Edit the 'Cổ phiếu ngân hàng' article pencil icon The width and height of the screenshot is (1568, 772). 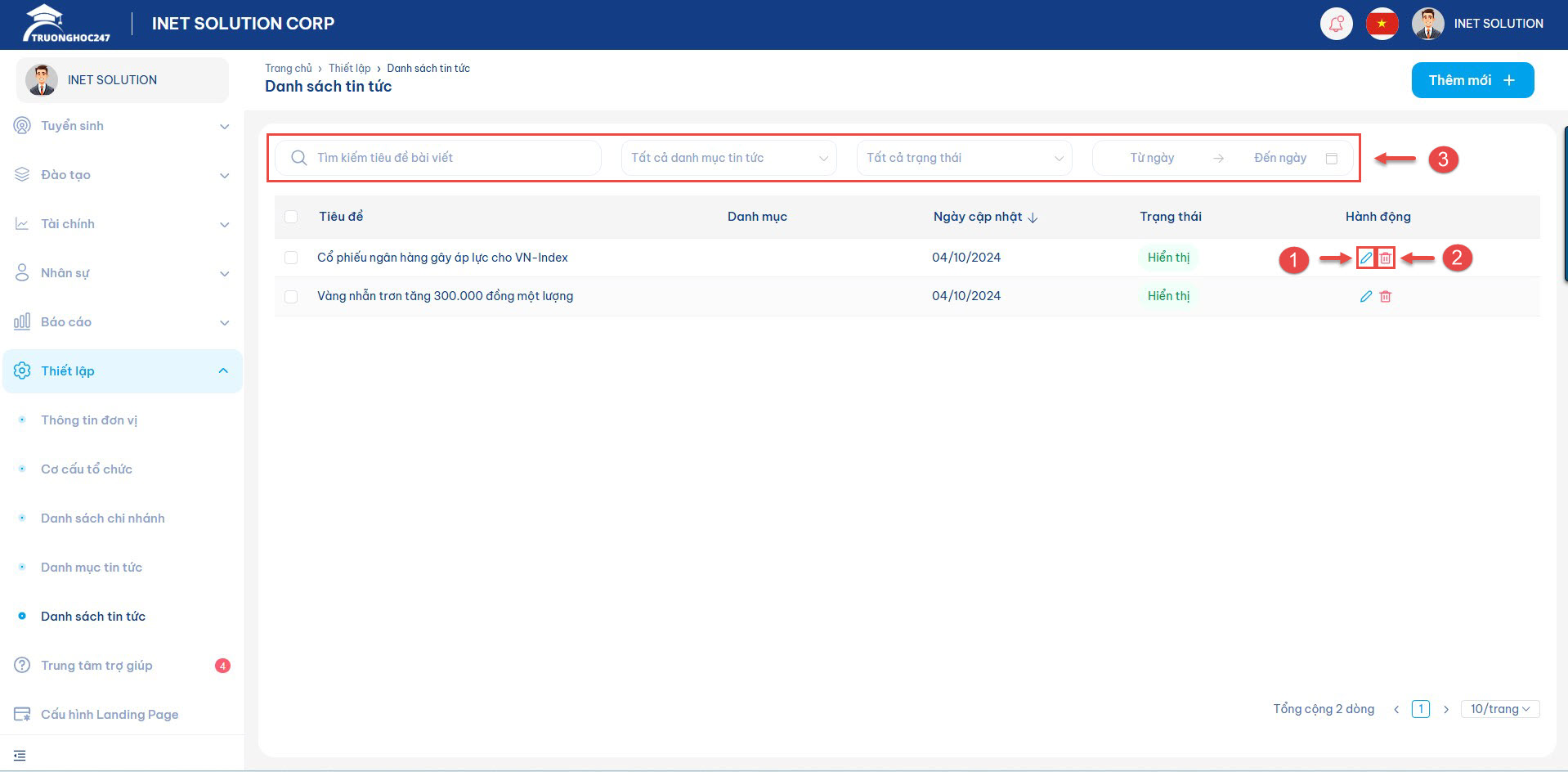[1365, 258]
